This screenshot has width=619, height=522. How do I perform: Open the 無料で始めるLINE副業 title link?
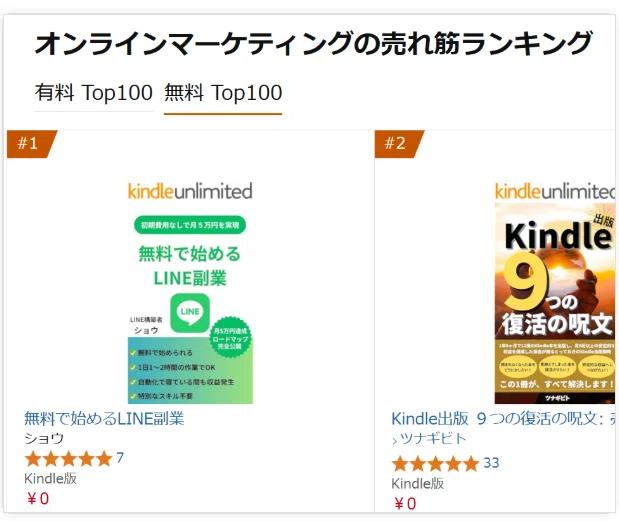tap(104, 419)
